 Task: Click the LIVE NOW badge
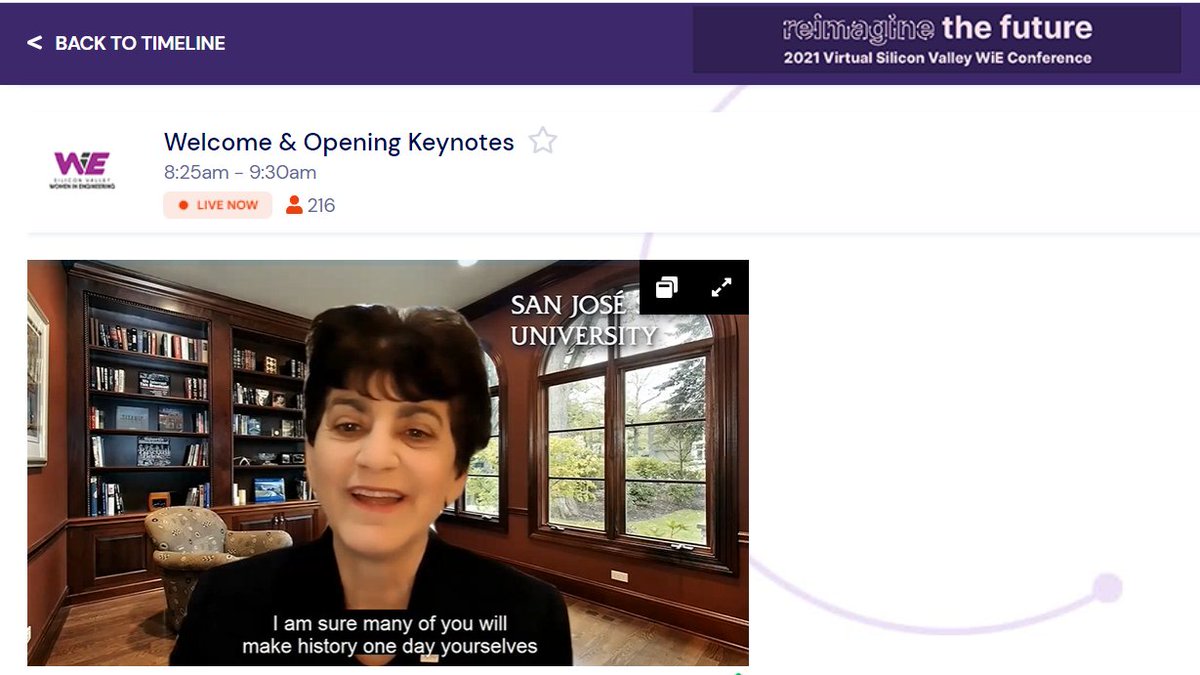218,205
